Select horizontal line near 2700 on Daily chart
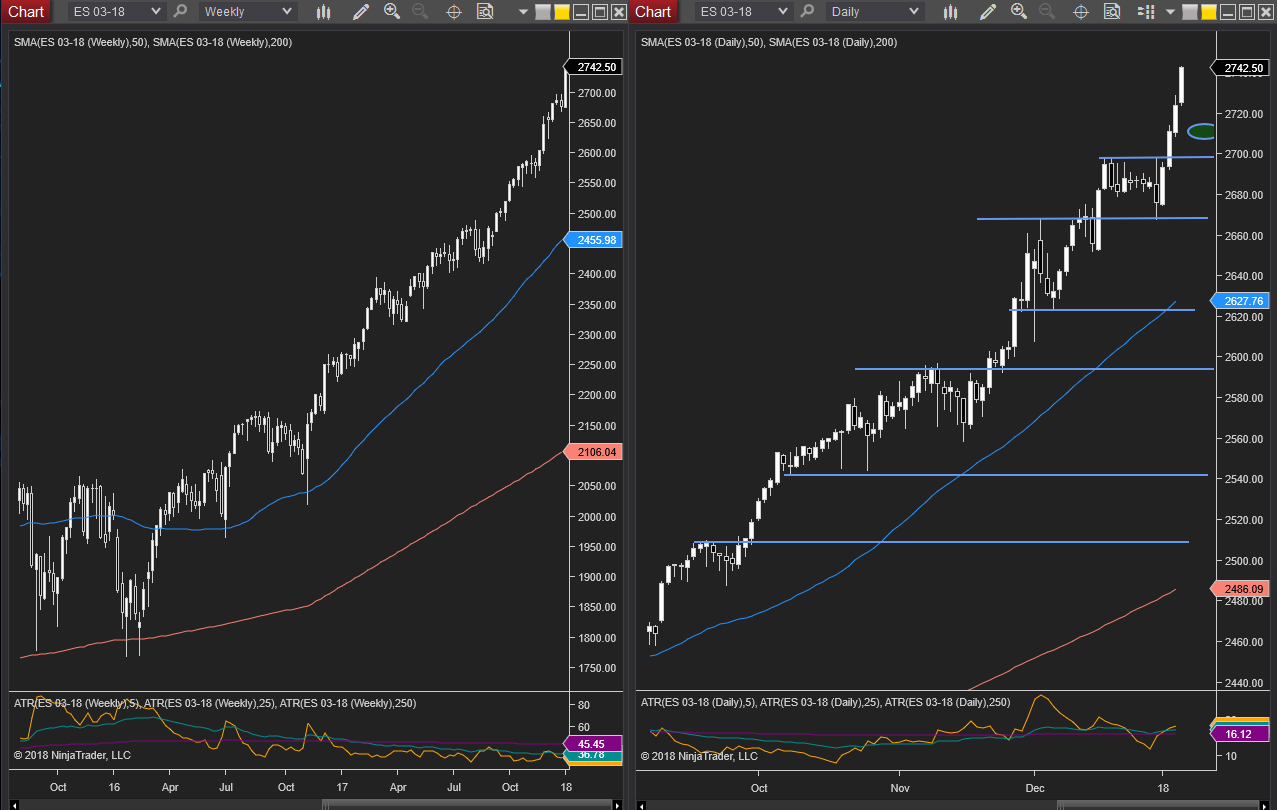This screenshot has height=810, width=1277. [x=1156, y=157]
